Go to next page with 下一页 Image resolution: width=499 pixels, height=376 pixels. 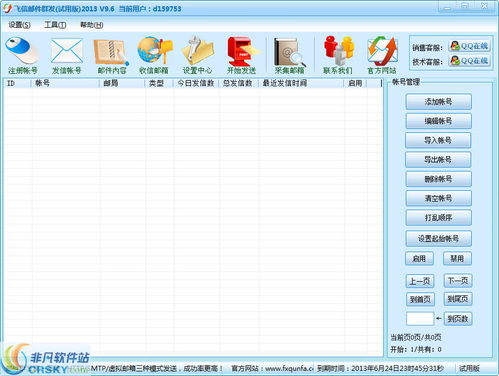(x=458, y=281)
